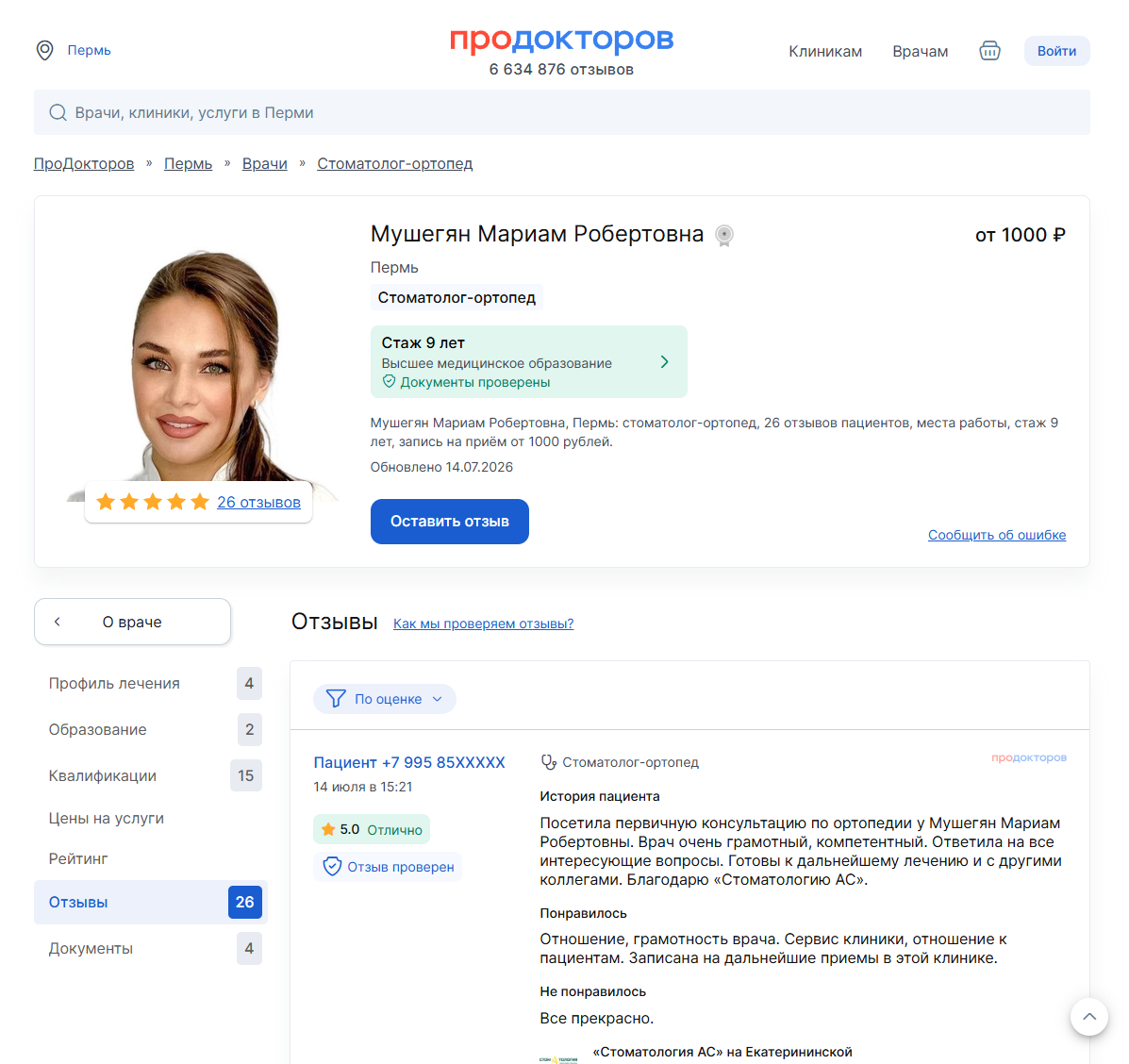Open Клиникам link in header
Image resolution: width=1129 pixels, height=1064 pixels.
(x=825, y=52)
